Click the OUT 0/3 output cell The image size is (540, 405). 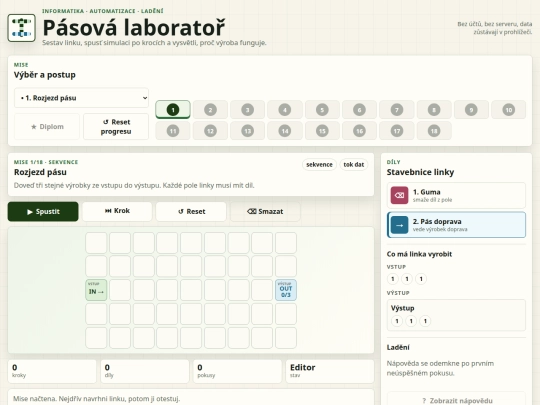click(x=286, y=290)
